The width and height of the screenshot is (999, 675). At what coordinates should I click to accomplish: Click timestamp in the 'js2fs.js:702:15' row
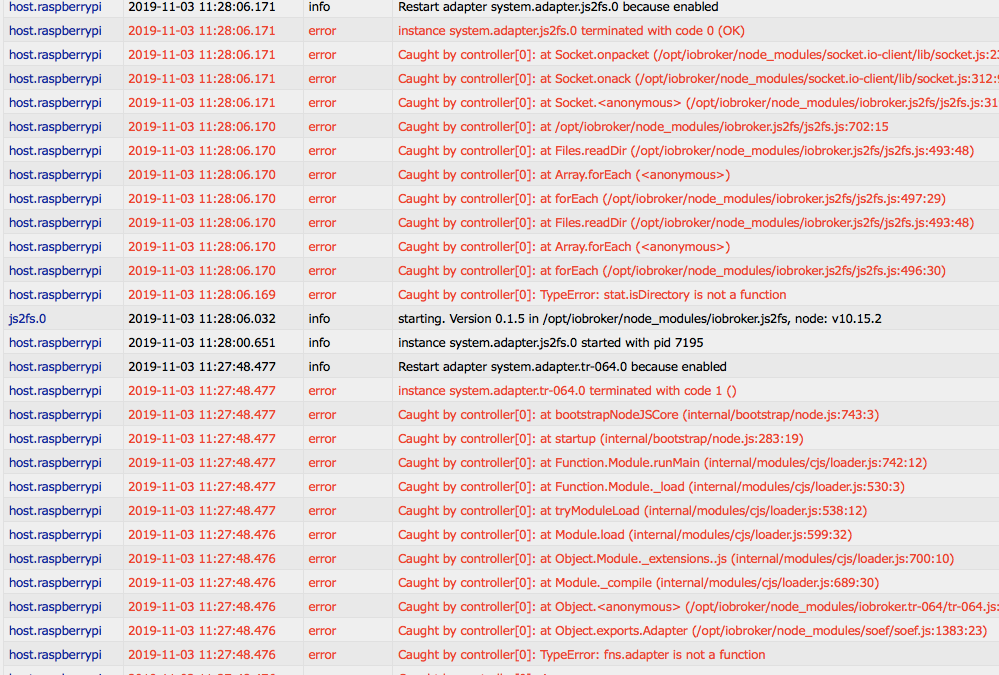(202, 127)
